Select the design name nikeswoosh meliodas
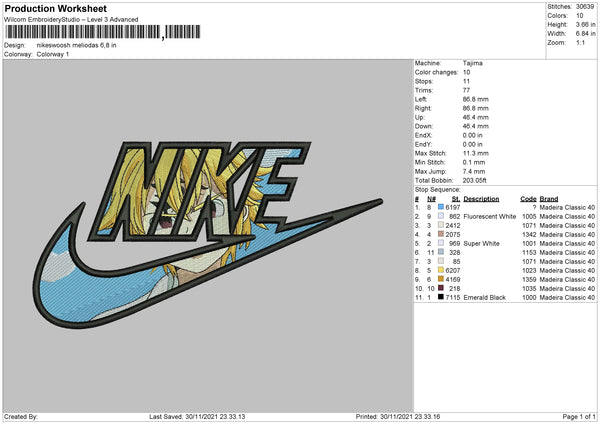The image size is (600, 424). pyautogui.click(x=76, y=45)
